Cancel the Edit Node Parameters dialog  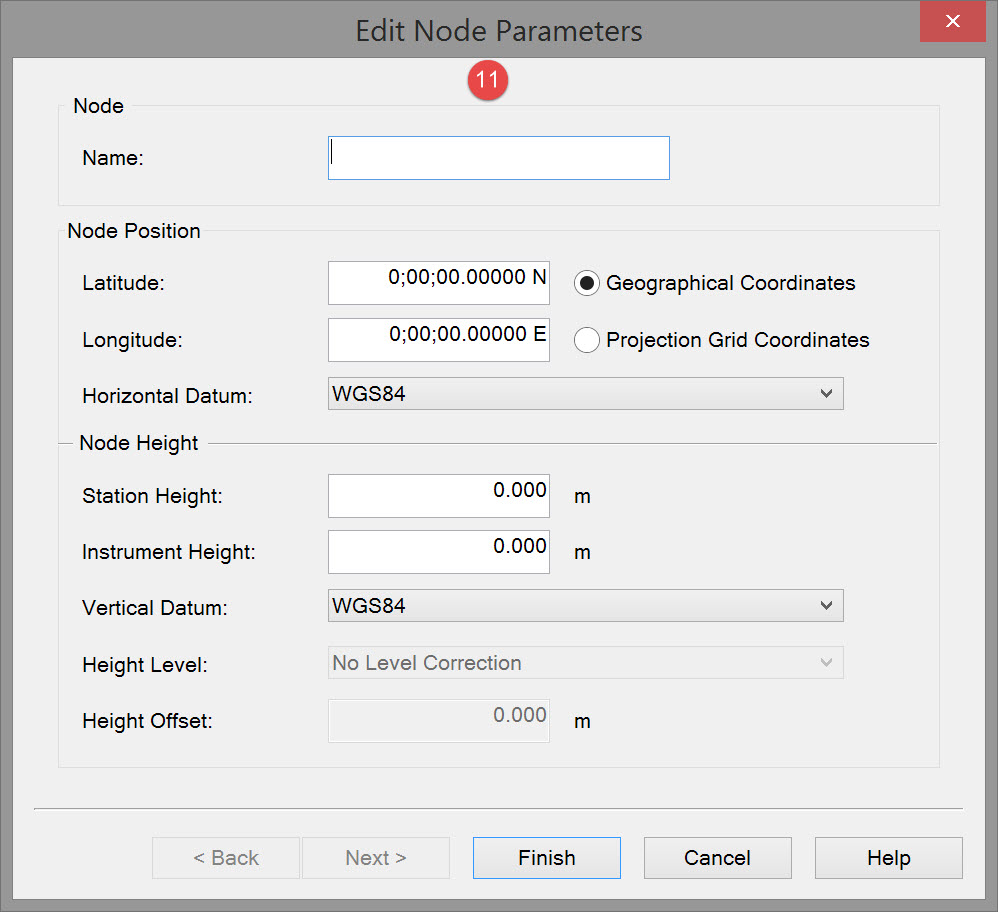coord(717,858)
